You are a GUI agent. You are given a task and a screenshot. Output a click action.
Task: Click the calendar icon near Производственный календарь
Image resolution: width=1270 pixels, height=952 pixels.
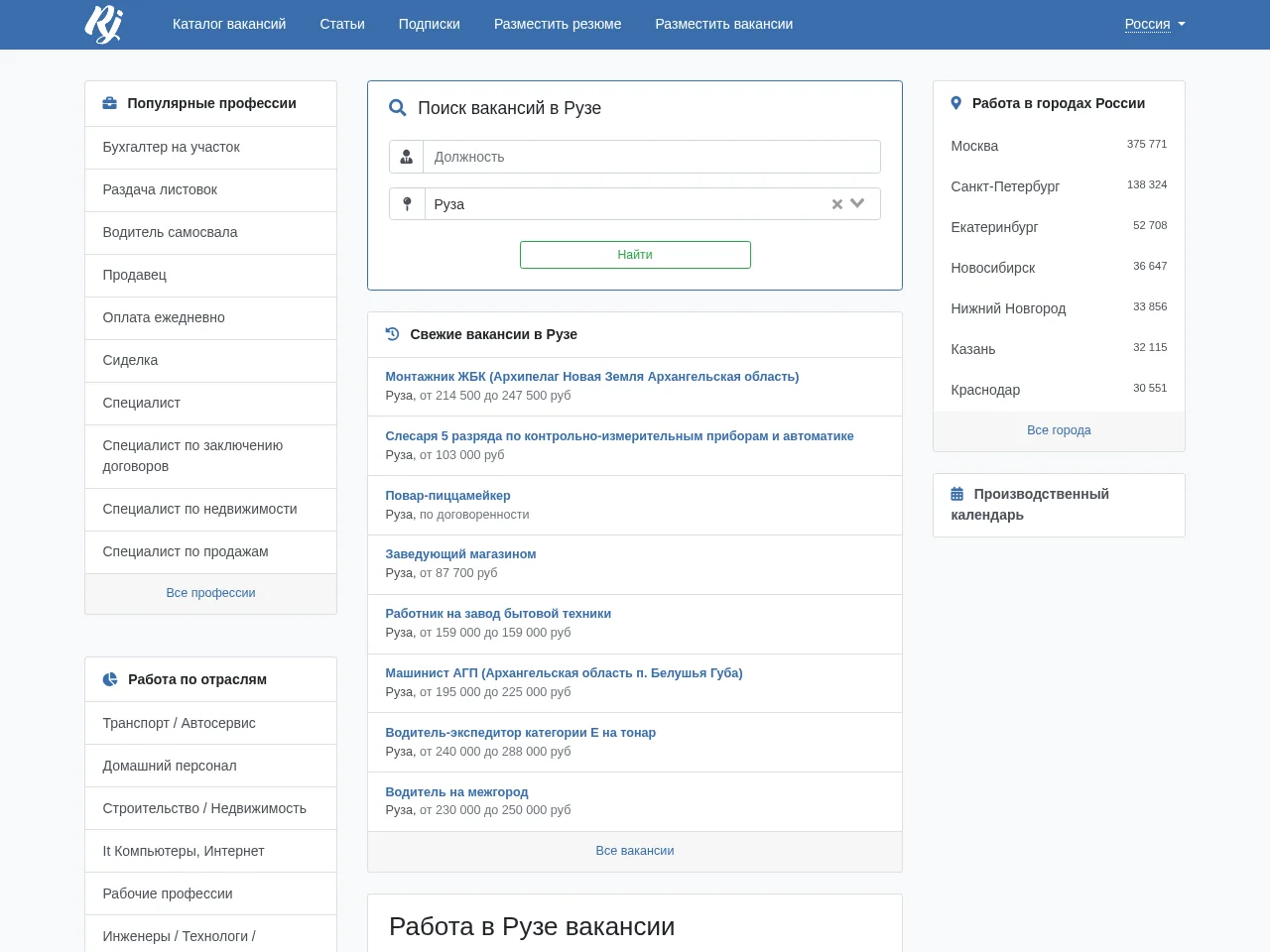pos(957,494)
